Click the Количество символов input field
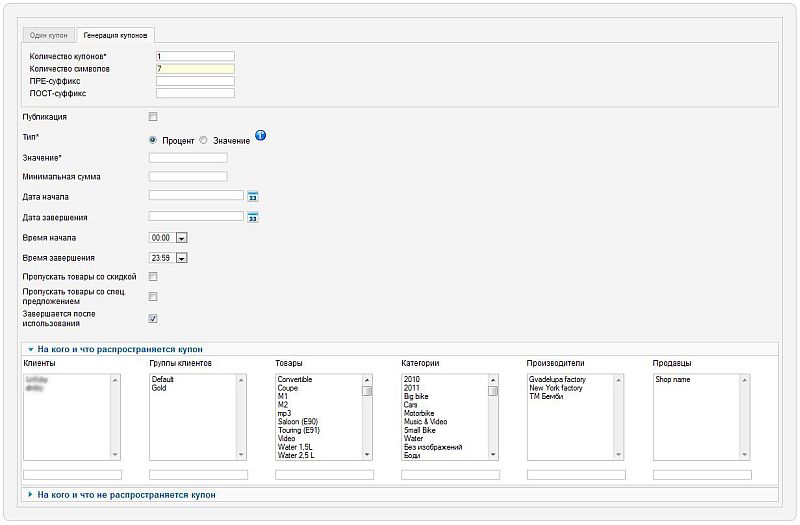Image resolution: width=800 pixels, height=525 pixels. (x=194, y=69)
